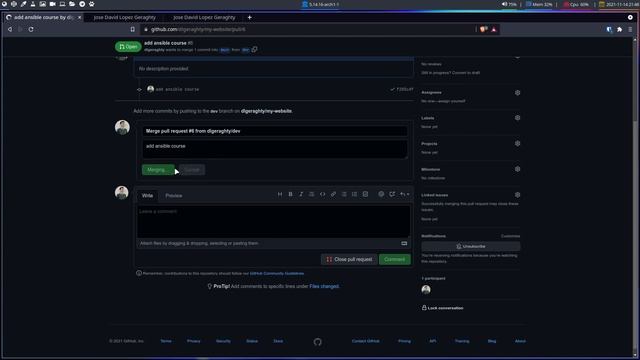Click the 'Convert to draft' link

(465, 73)
